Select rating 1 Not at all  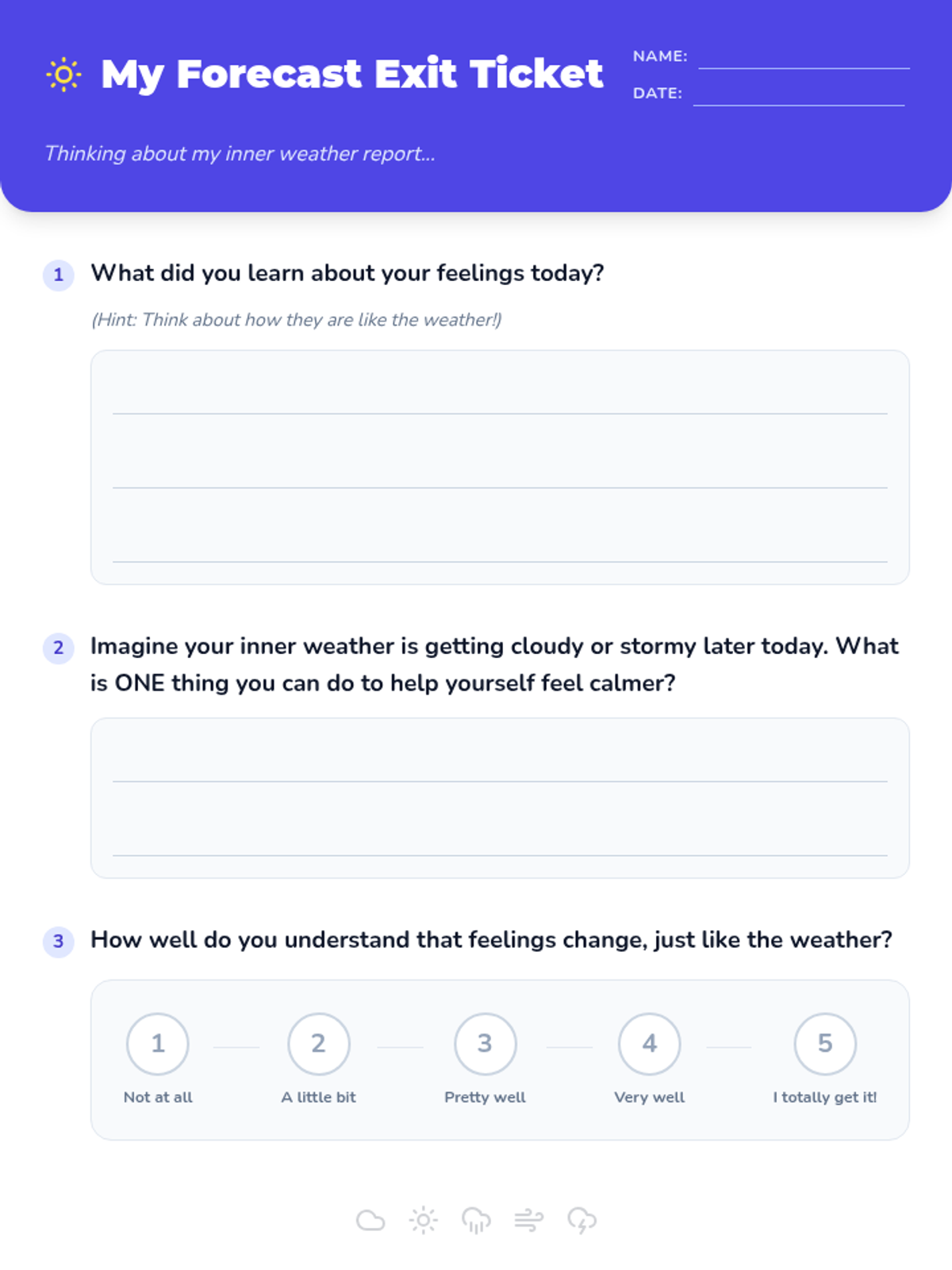pyautogui.click(x=158, y=1044)
